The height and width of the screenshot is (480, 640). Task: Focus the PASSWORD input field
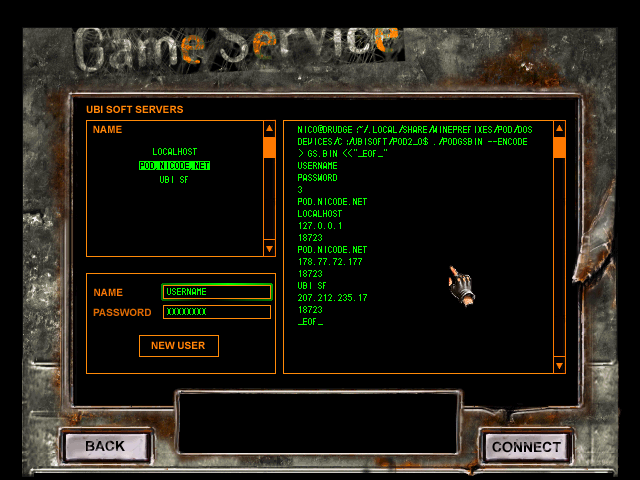point(217,312)
